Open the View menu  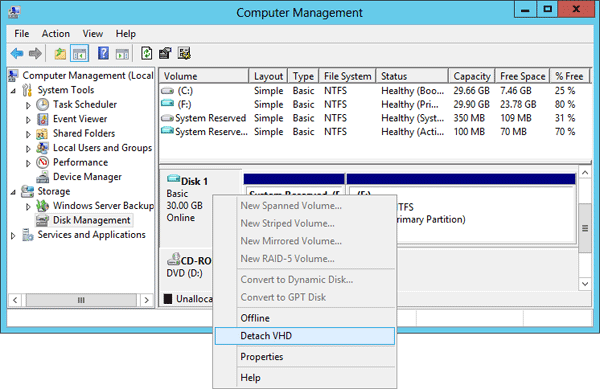pos(93,34)
